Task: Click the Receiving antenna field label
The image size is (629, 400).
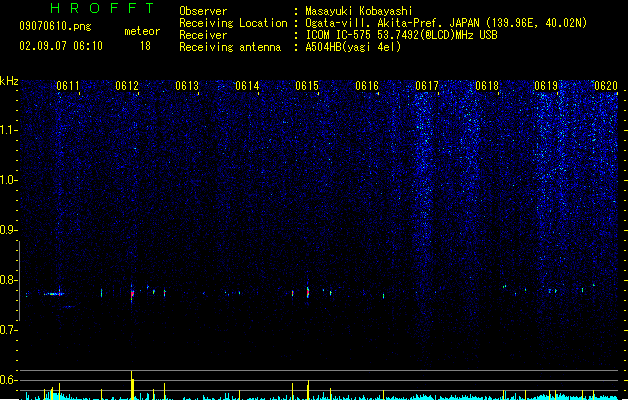Action: [230, 47]
